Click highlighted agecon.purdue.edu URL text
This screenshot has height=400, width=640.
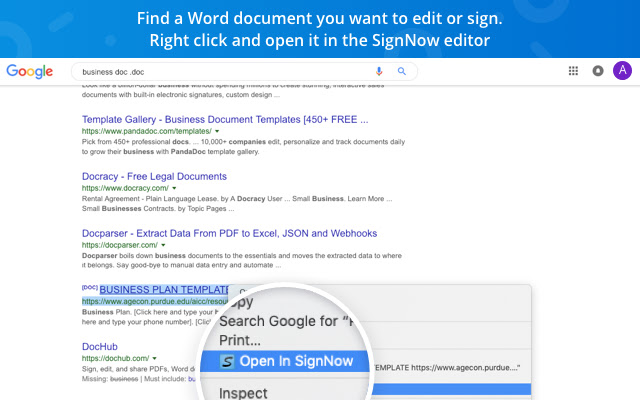(x=155, y=302)
